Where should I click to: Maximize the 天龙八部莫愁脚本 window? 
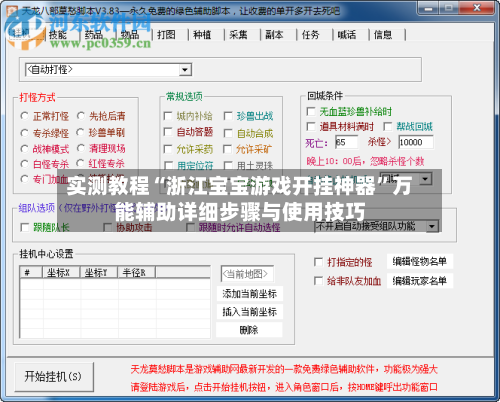click(450, 8)
